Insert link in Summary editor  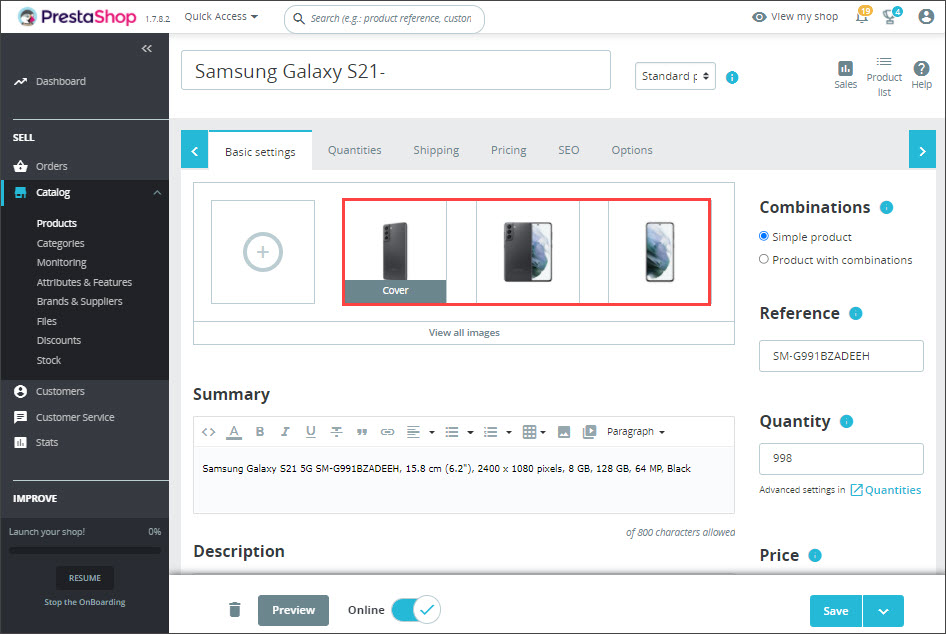click(387, 432)
